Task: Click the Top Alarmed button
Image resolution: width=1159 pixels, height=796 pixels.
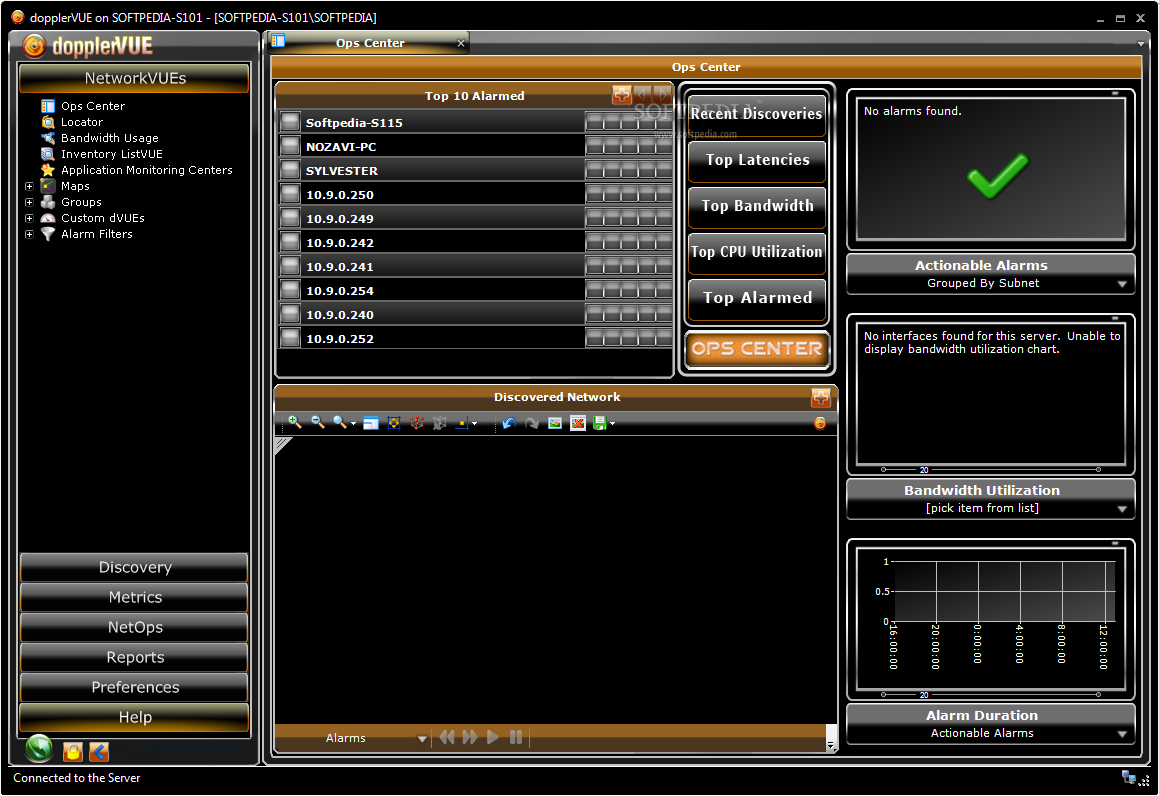Action: point(757,298)
